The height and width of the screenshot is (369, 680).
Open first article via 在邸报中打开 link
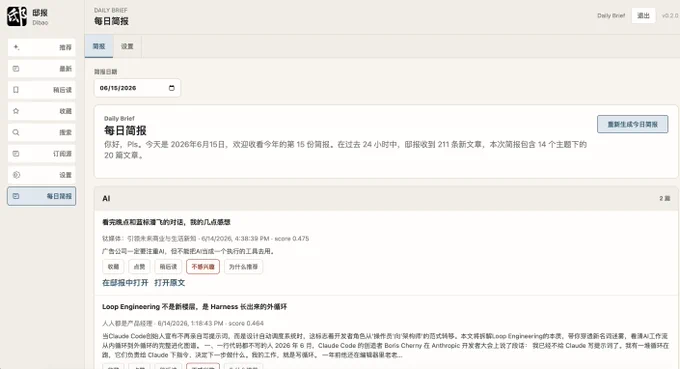point(125,283)
